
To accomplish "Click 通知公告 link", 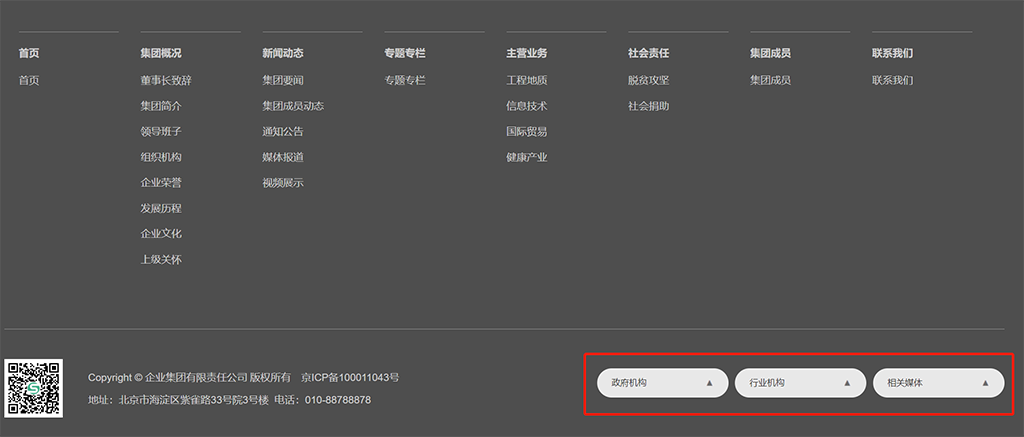I will click(283, 131).
